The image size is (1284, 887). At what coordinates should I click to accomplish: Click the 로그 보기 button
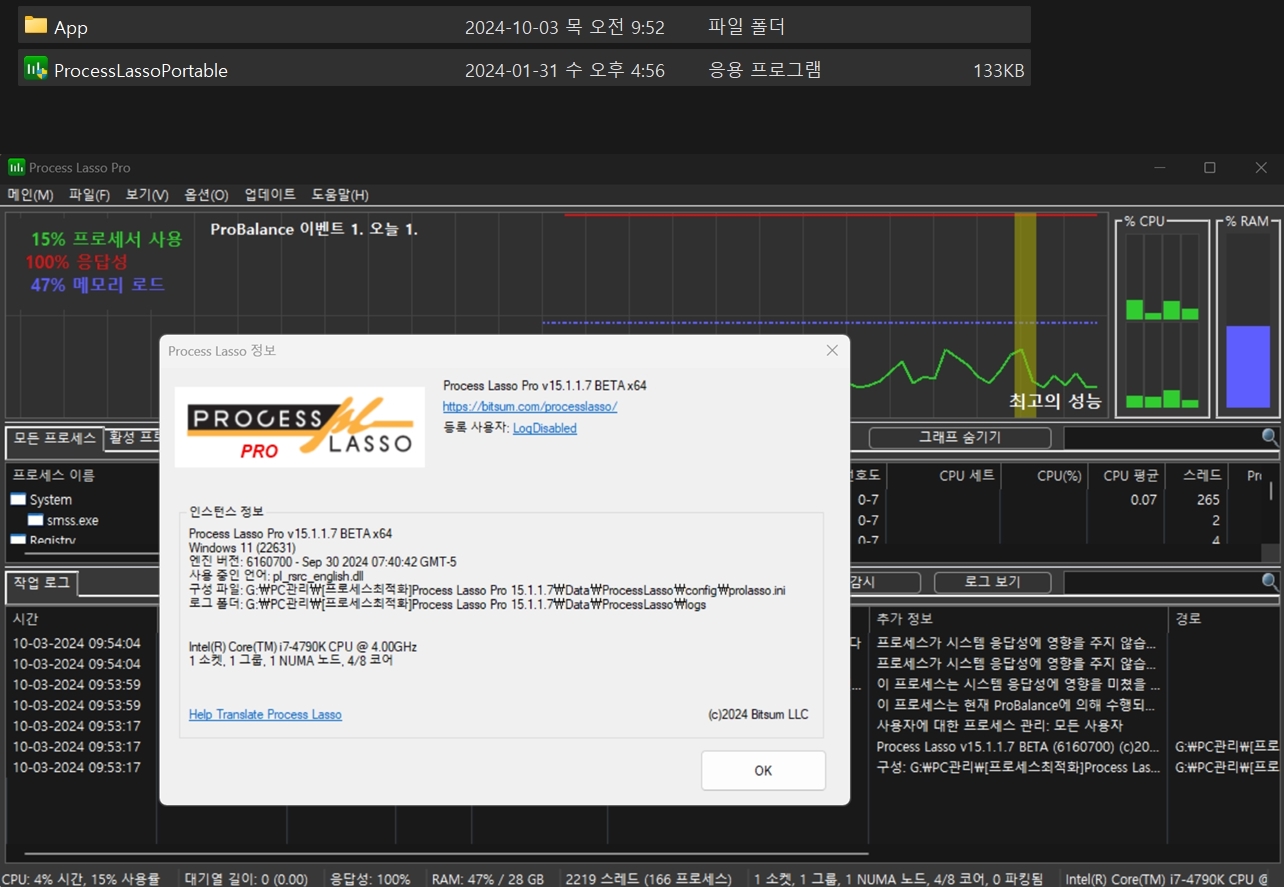click(992, 582)
